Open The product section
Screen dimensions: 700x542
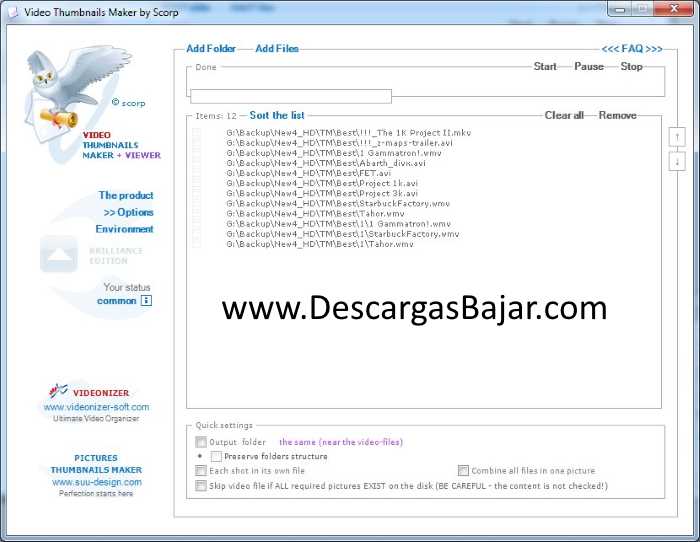click(x=126, y=195)
